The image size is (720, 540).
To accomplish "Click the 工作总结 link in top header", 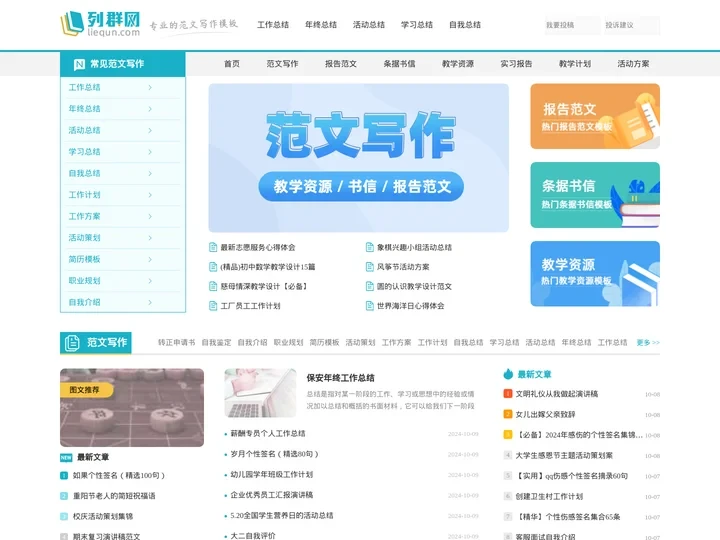I will 273,25.
